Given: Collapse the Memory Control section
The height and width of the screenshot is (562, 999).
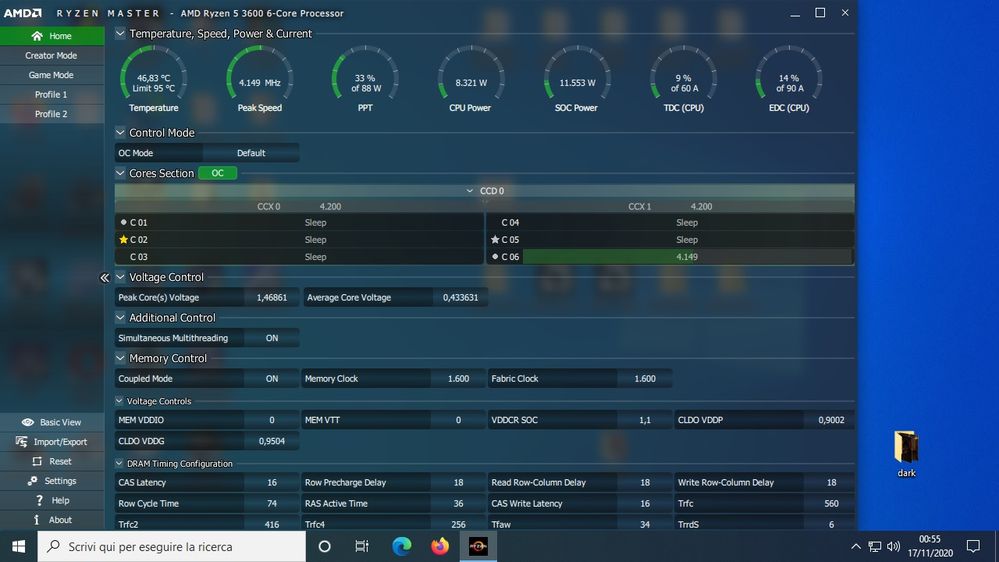Looking at the screenshot, I should [120, 358].
